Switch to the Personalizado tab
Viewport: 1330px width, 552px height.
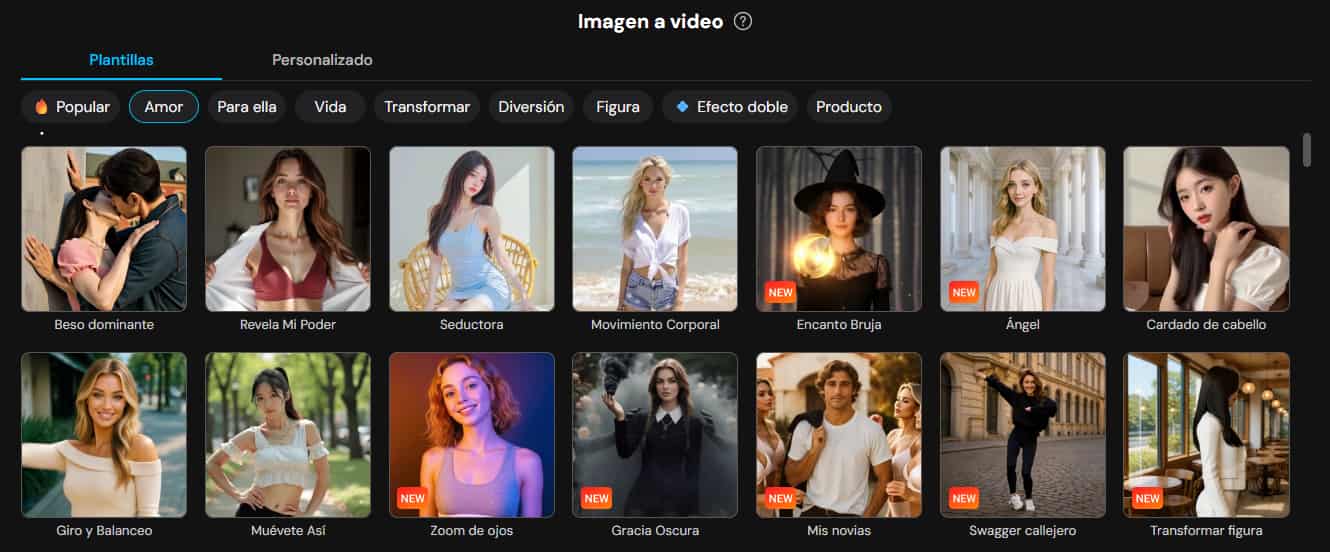pos(322,60)
